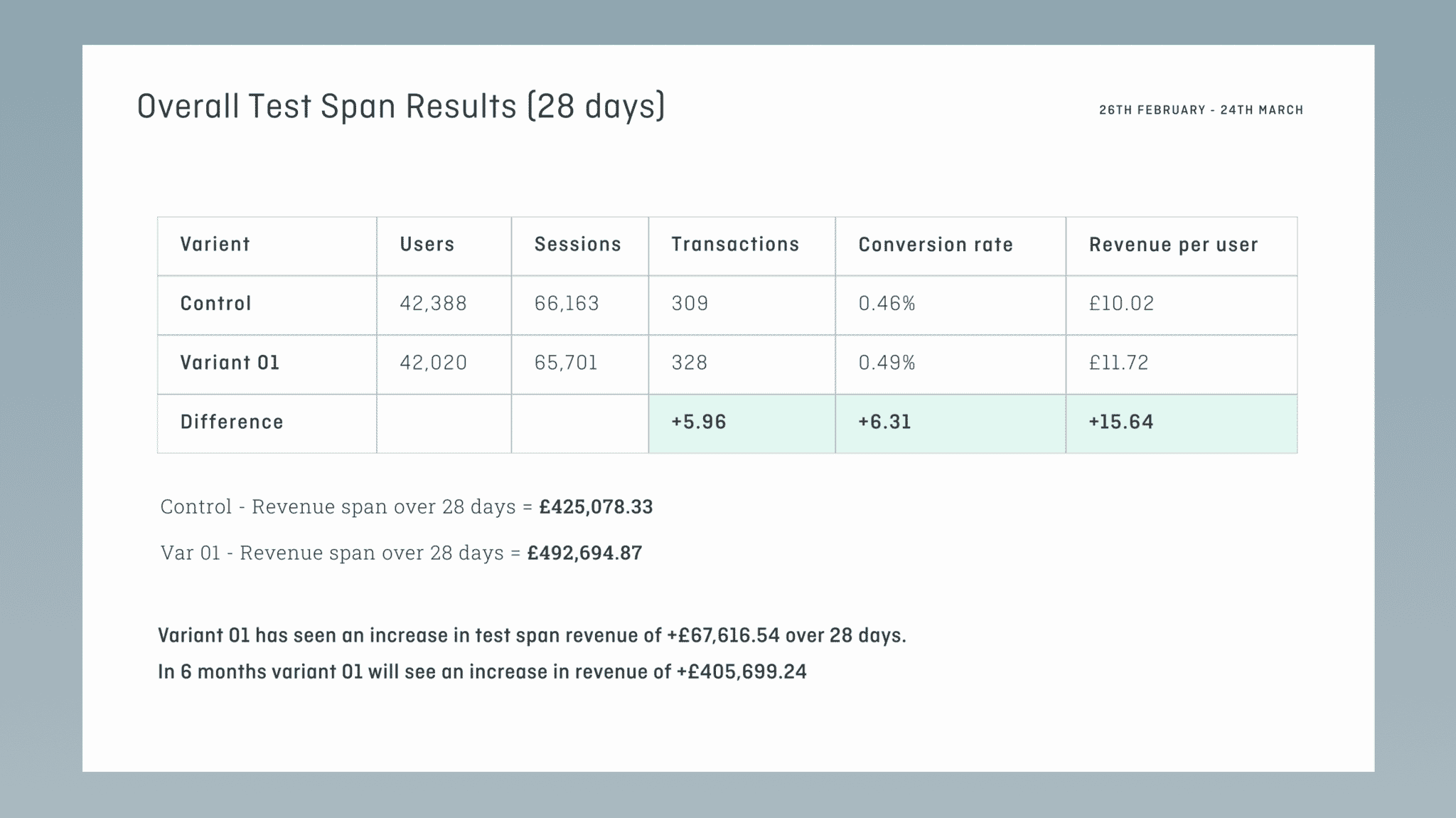Click the Users column header
This screenshot has width=1456, height=818.
tap(427, 244)
